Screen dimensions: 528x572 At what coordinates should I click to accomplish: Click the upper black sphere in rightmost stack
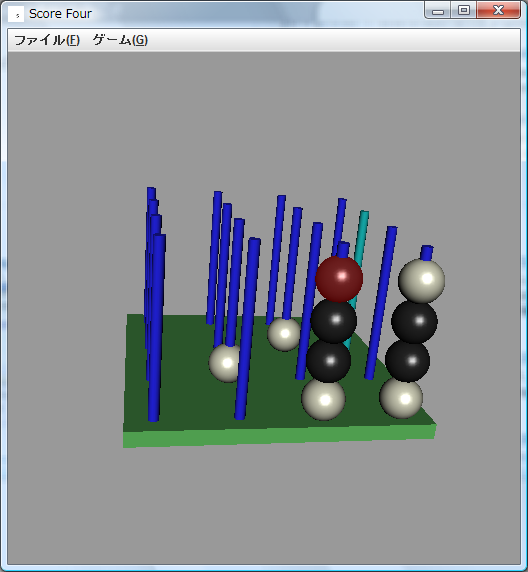(x=414, y=321)
